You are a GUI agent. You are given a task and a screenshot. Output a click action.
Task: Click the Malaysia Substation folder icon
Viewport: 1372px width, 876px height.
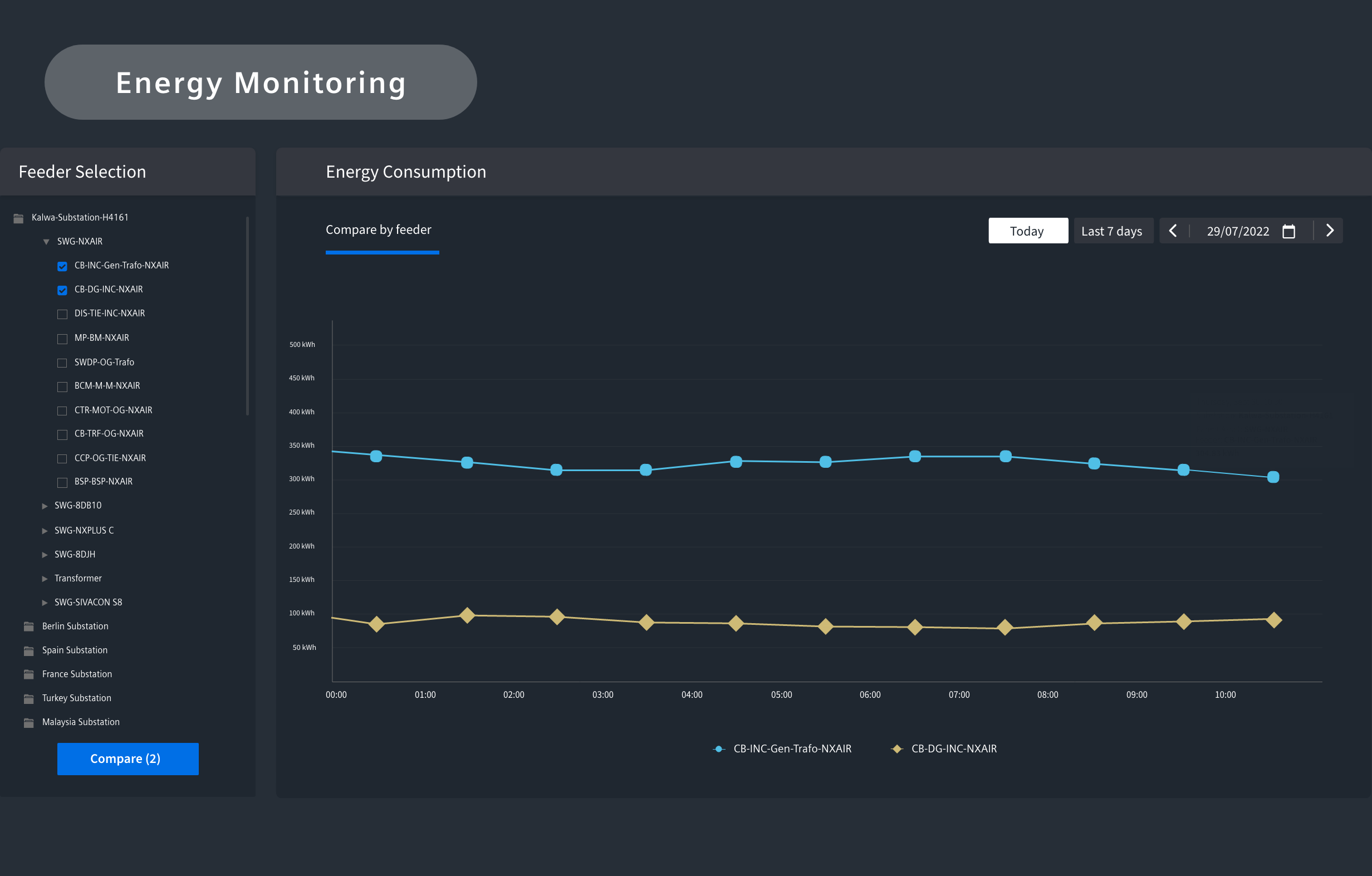coord(28,722)
